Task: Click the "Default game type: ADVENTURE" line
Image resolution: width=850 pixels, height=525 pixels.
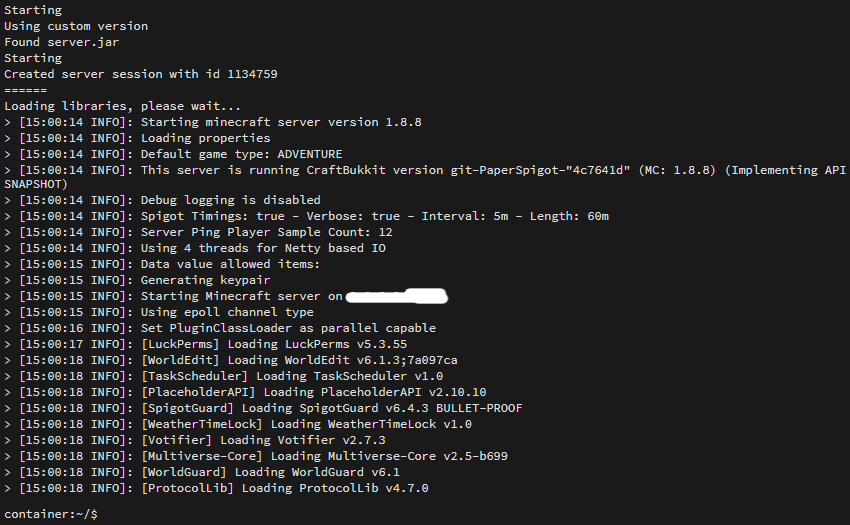Action: pyautogui.click(x=241, y=154)
